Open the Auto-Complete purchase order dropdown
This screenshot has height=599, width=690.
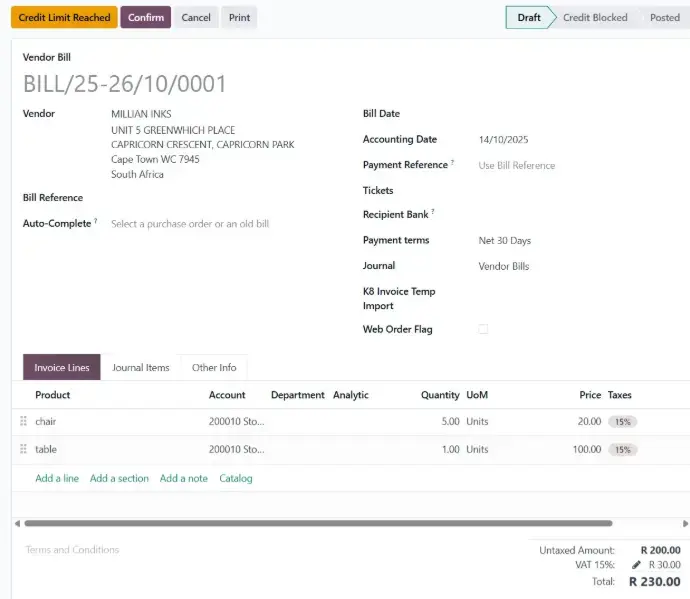190,224
